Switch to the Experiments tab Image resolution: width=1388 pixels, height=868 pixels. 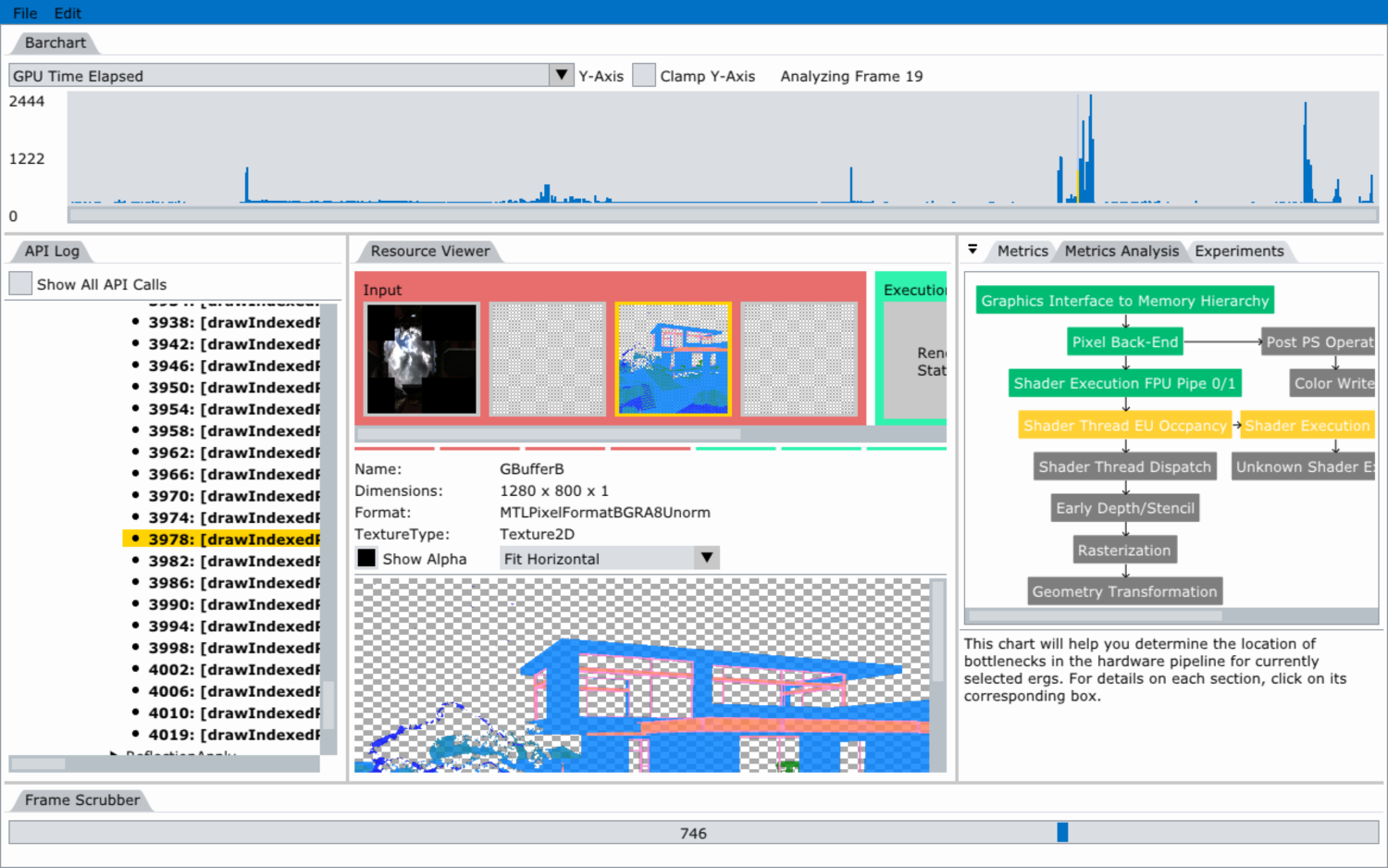tap(1238, 251)
